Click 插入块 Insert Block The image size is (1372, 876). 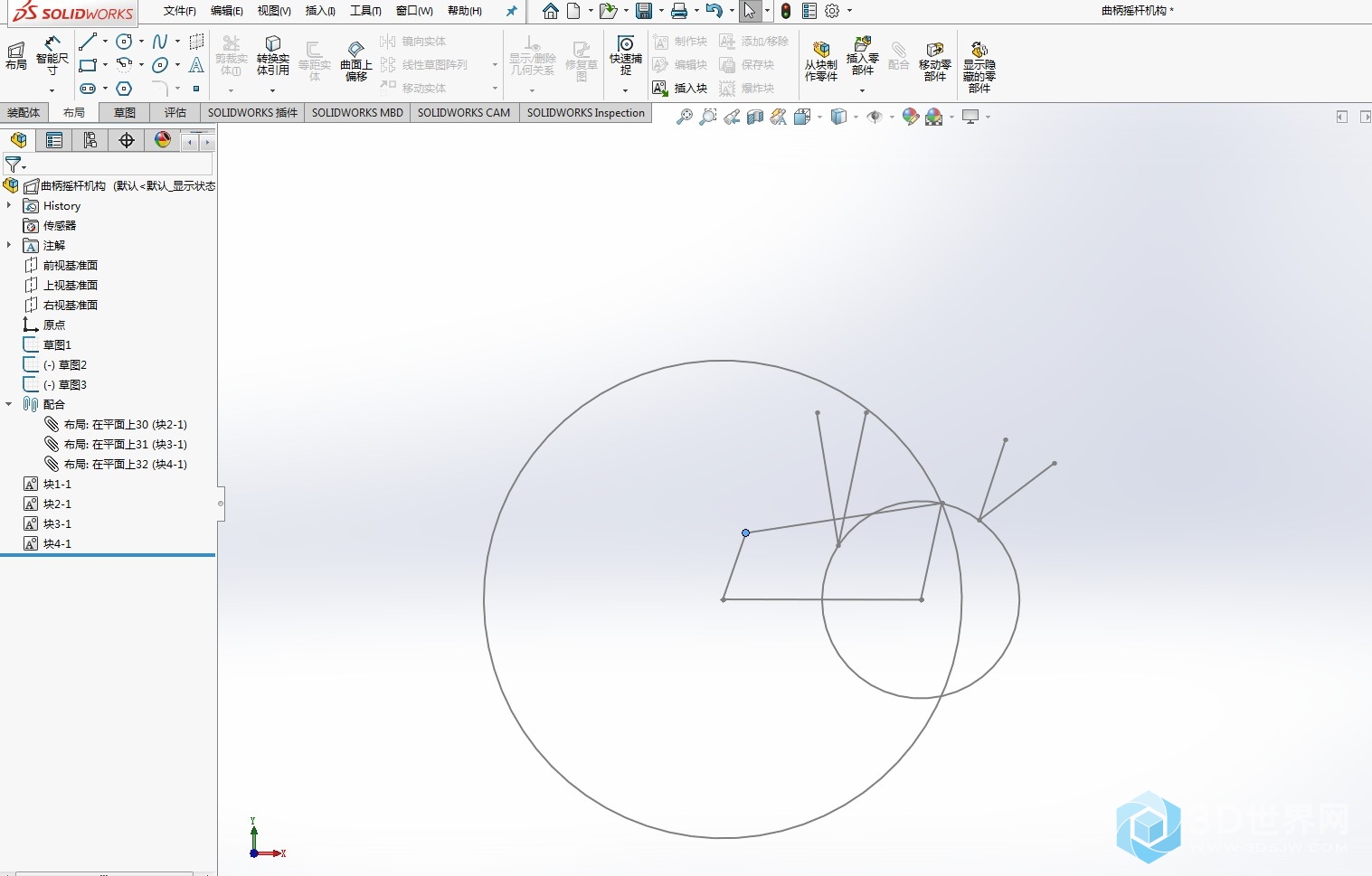coord(680,89)
